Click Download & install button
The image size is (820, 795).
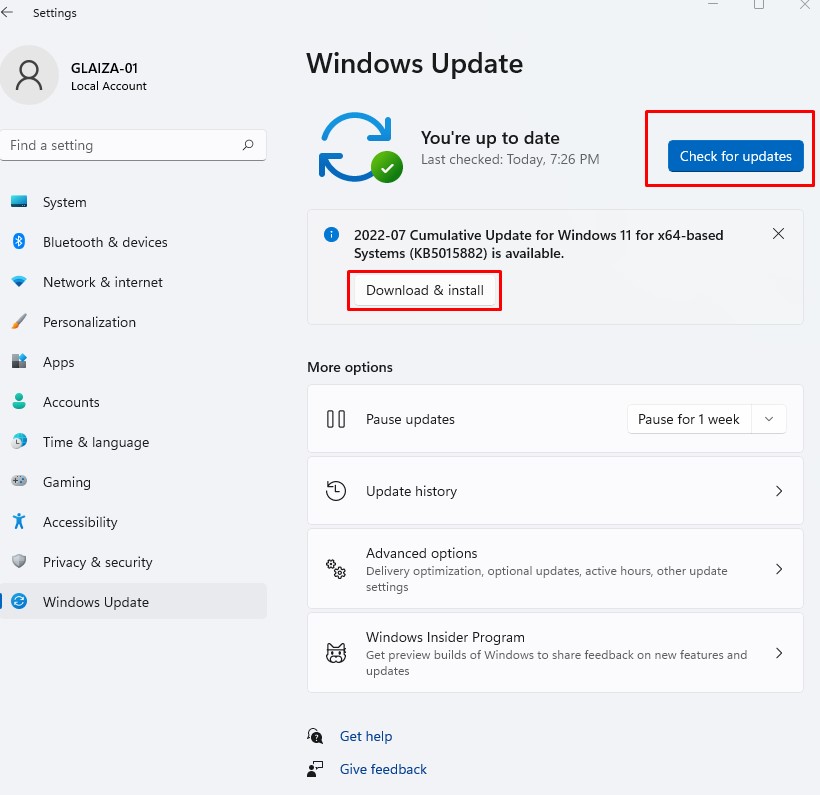425,291
